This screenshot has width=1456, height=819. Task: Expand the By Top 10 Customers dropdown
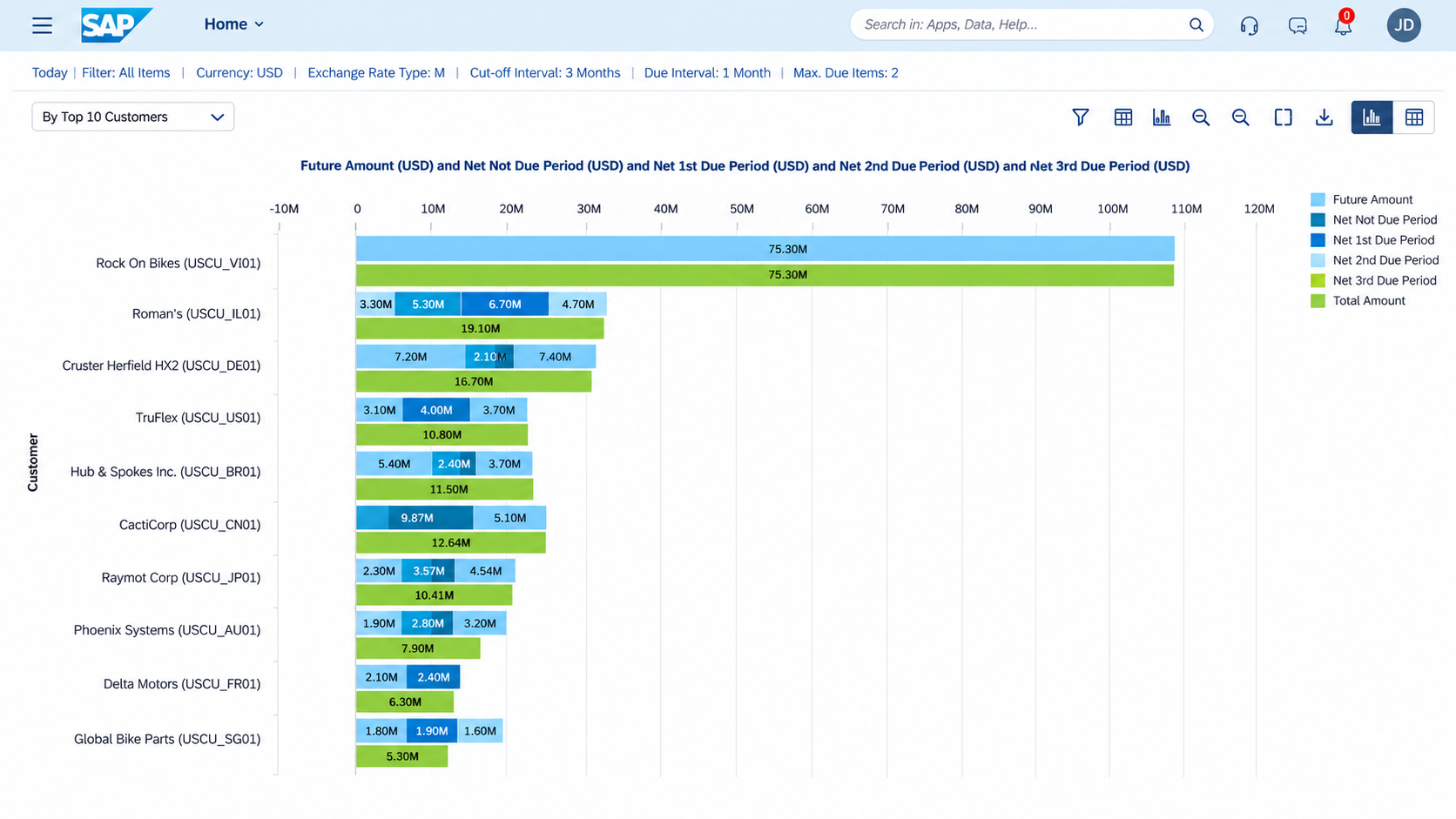133,117
